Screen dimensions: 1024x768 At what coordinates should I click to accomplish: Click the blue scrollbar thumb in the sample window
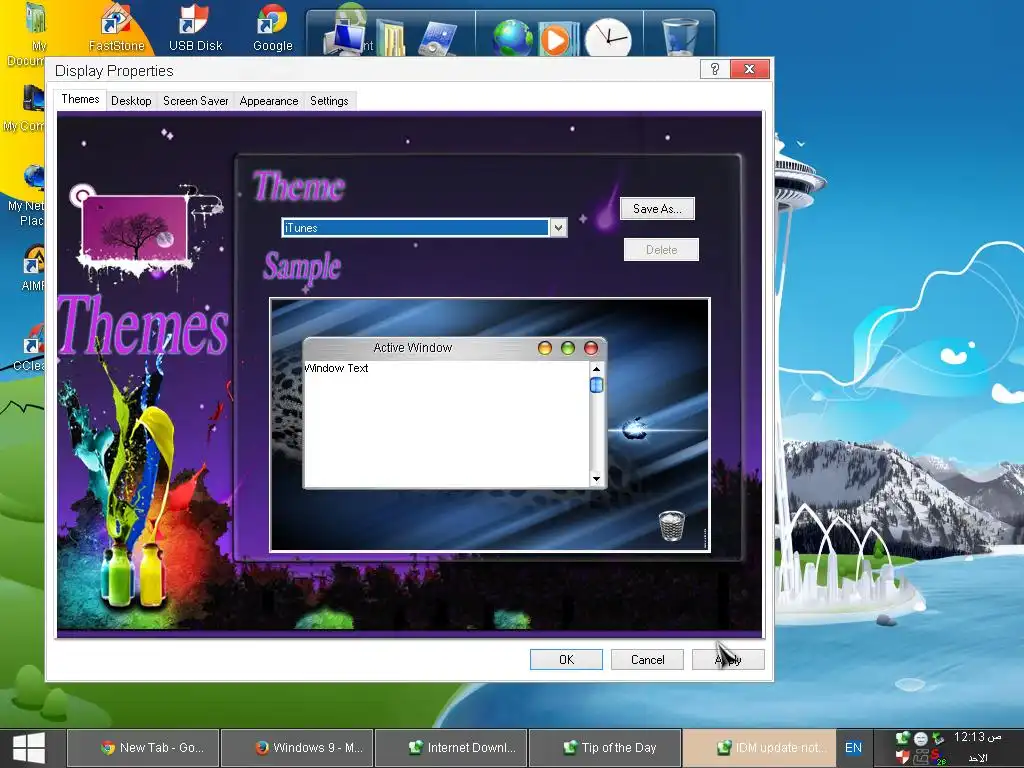tap(596, 385)
